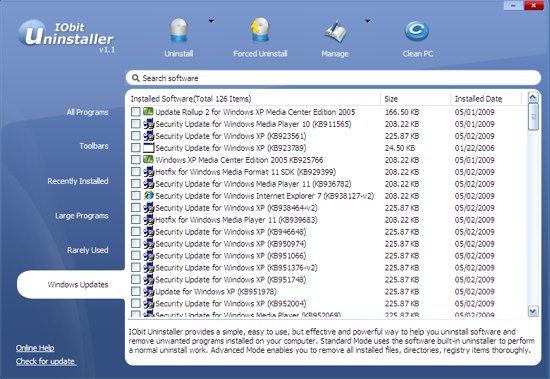
Task: Click blank window icon of KB923789 entry
Action: pyautogui.click(x=148, y=148)
